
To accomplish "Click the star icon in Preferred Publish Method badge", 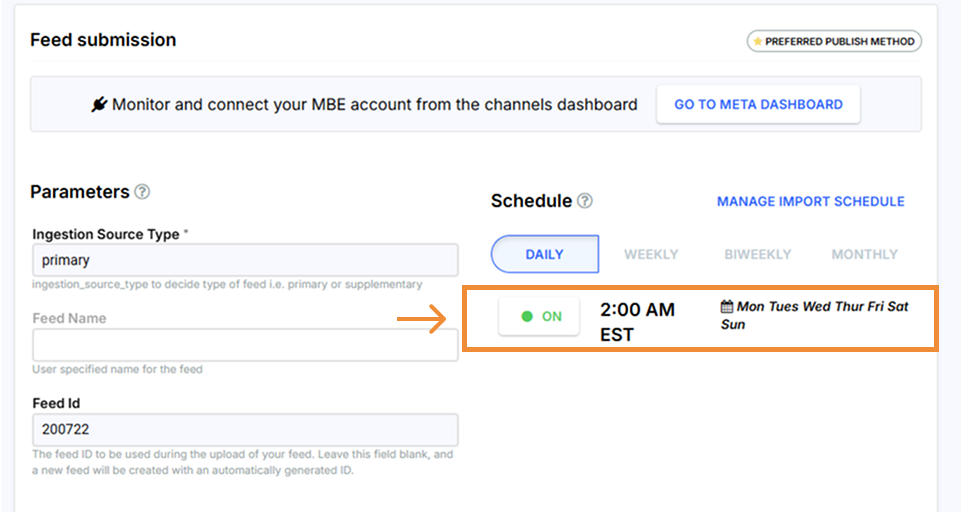I will pos(757,41).
